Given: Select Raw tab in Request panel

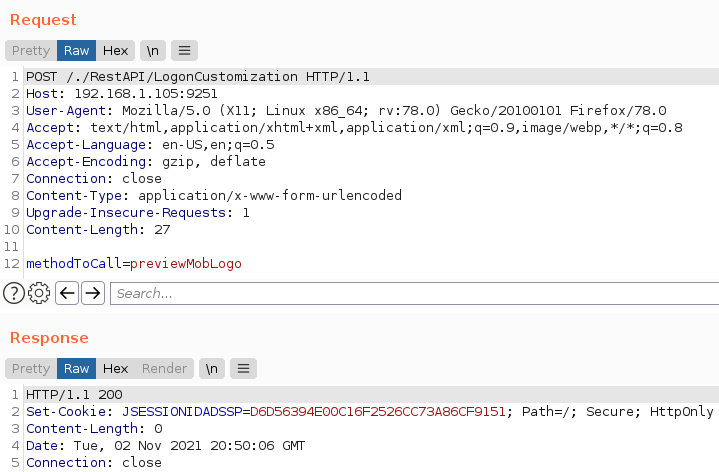Looking at the screenshot, I should pyautogui.click(x=76, y=50).
